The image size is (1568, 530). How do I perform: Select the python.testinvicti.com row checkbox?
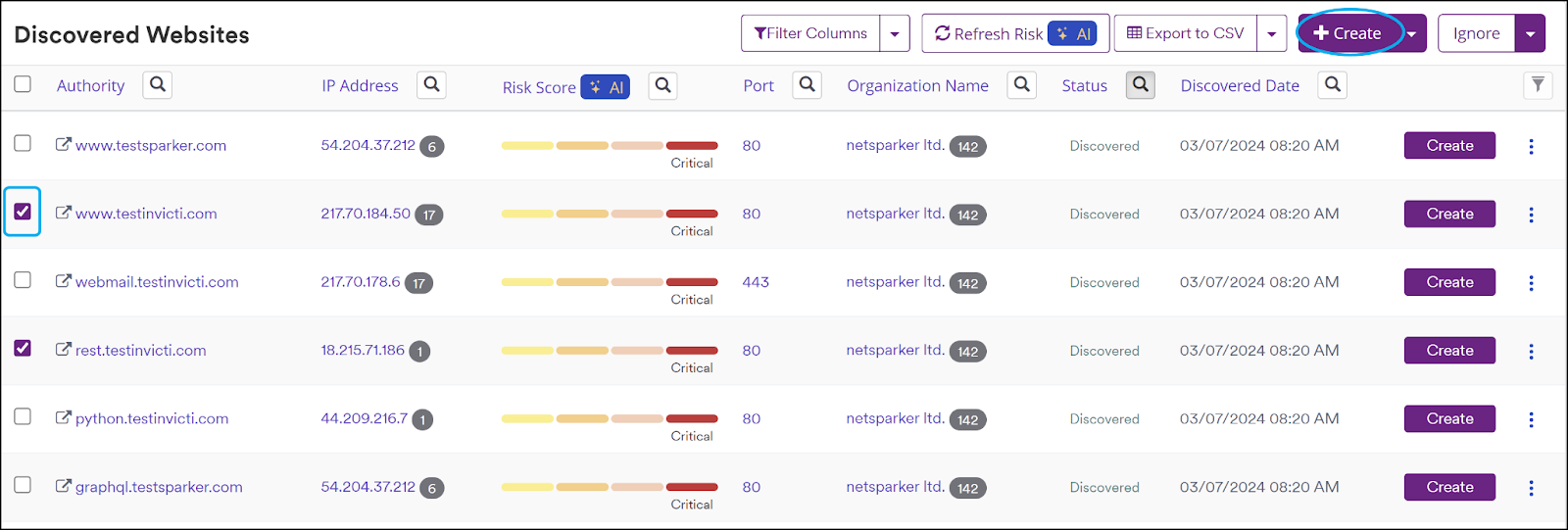(x=23, y=417)
